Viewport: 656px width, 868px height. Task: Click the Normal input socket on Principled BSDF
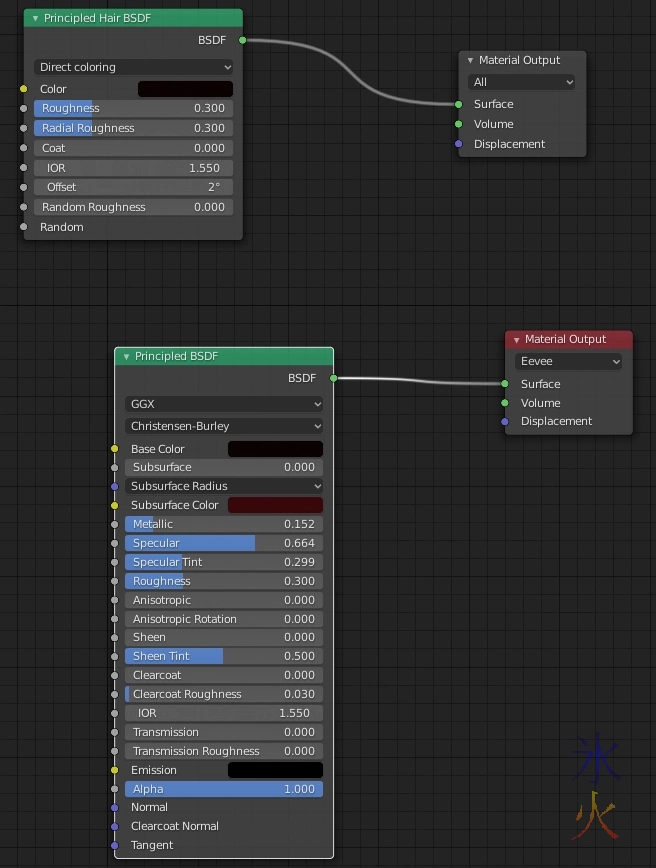(115, 807)
